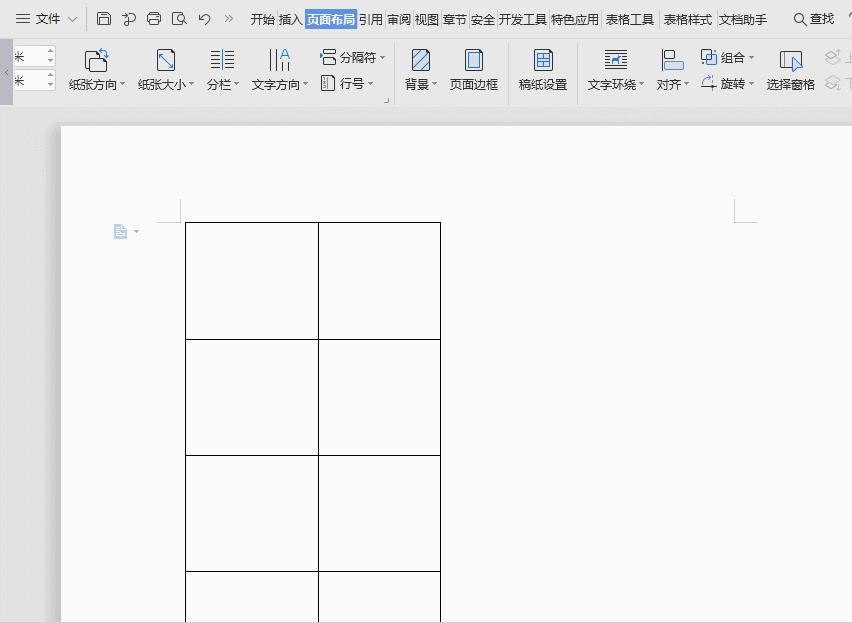
Task: Click the Undo icon in the toolbar
Action: click(x=205, y=18)
